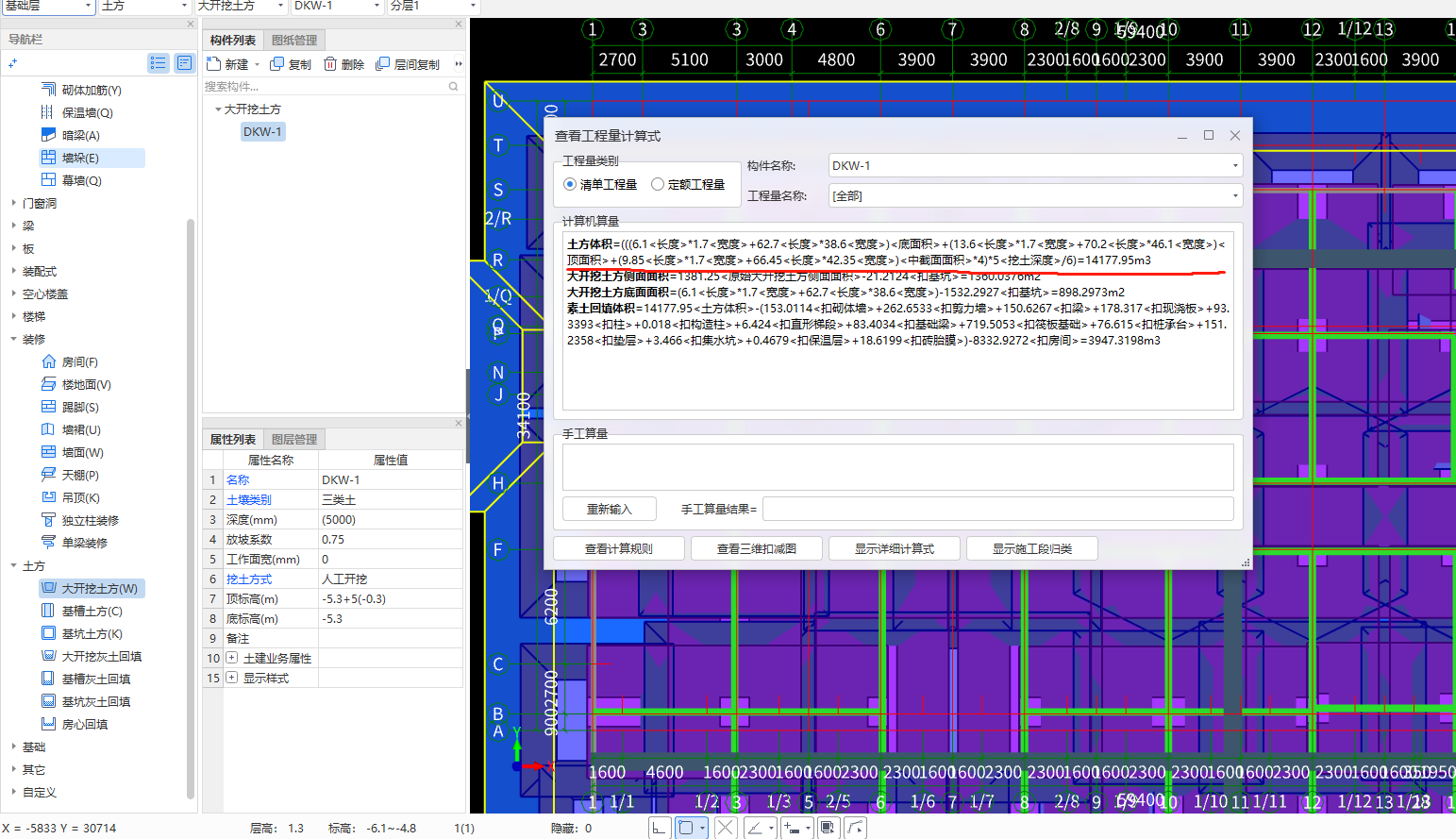
Task: Click the sparkle icon in navigation bar
Action: pyautogui.click(x=12, y=63)
